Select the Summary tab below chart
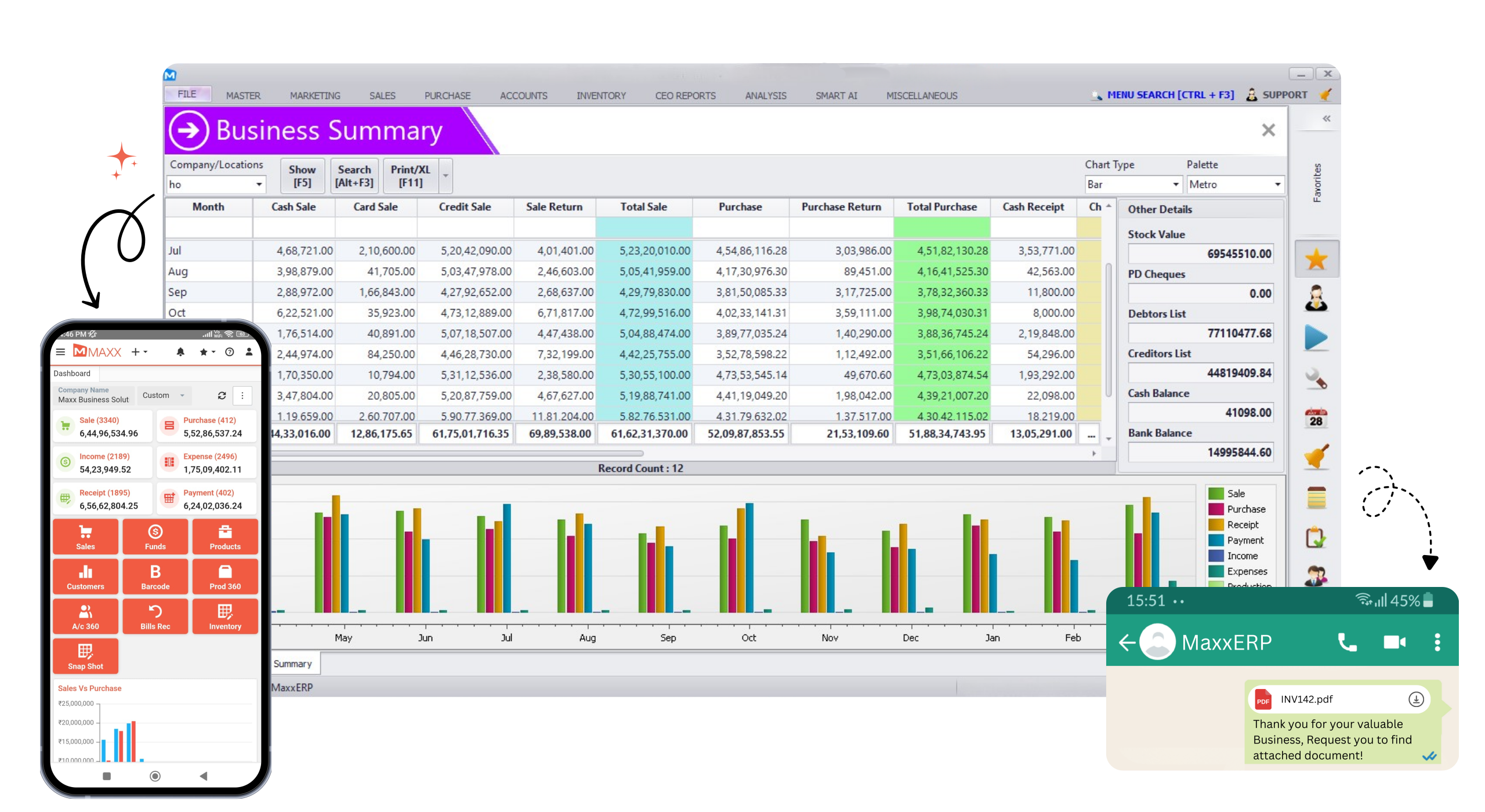 (x=293, y=664)
